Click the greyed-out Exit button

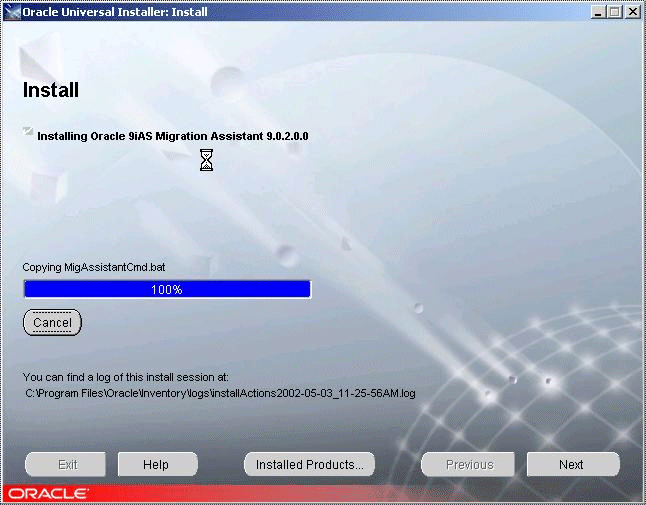point(65,464)
